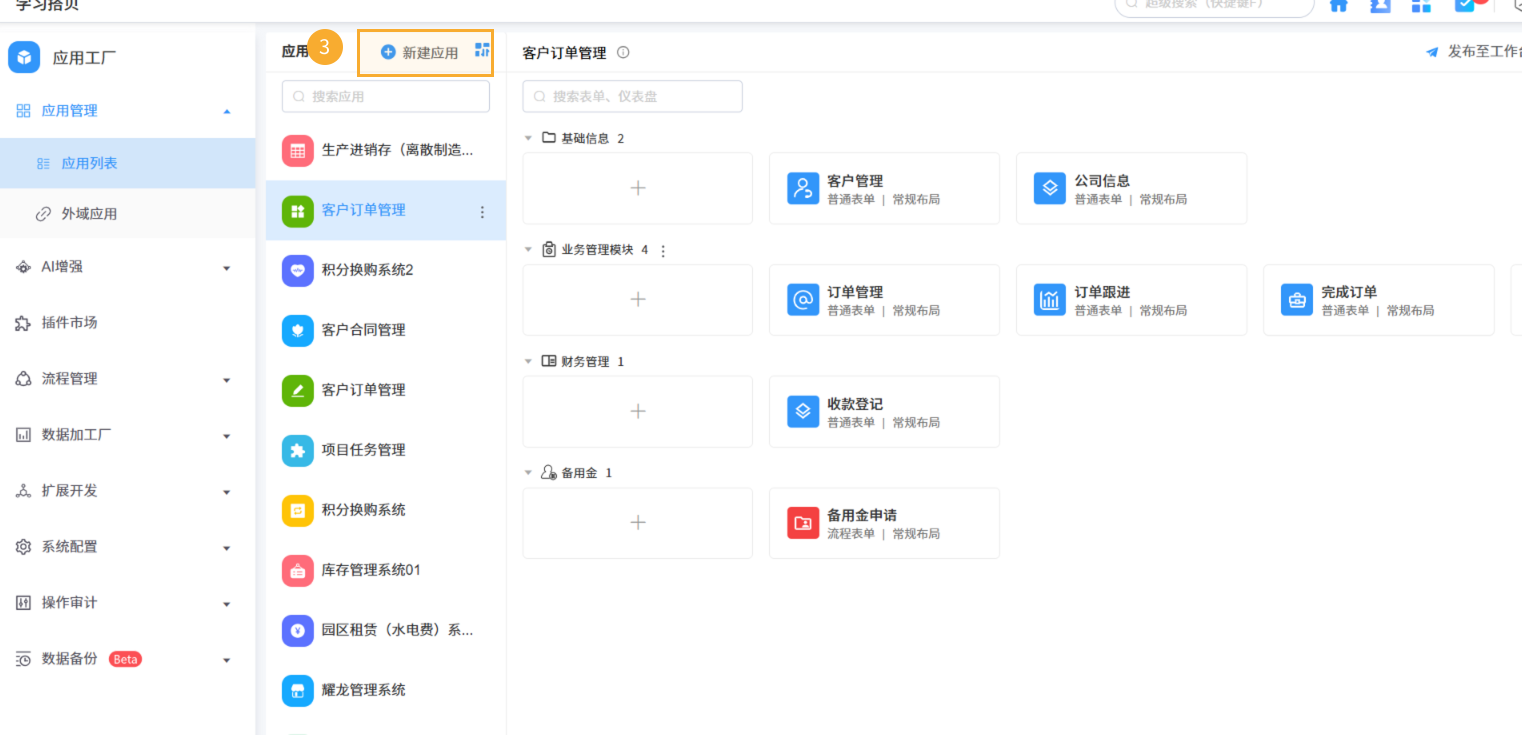Screen dimensions: 1522x735
Task: Collapse the 基础信息 group
Action: [528, 138]
